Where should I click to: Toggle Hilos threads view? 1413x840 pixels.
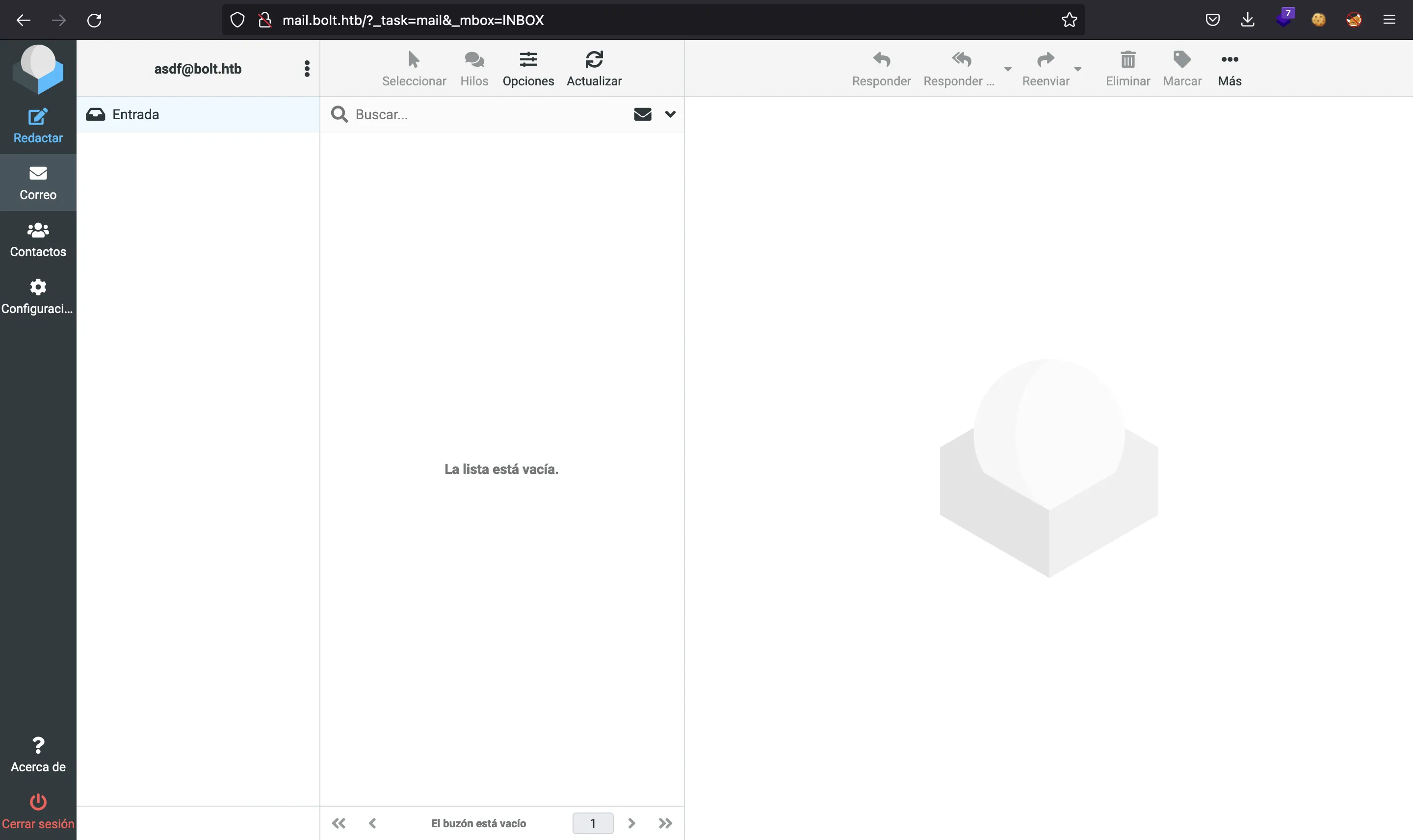pos(473,69)
